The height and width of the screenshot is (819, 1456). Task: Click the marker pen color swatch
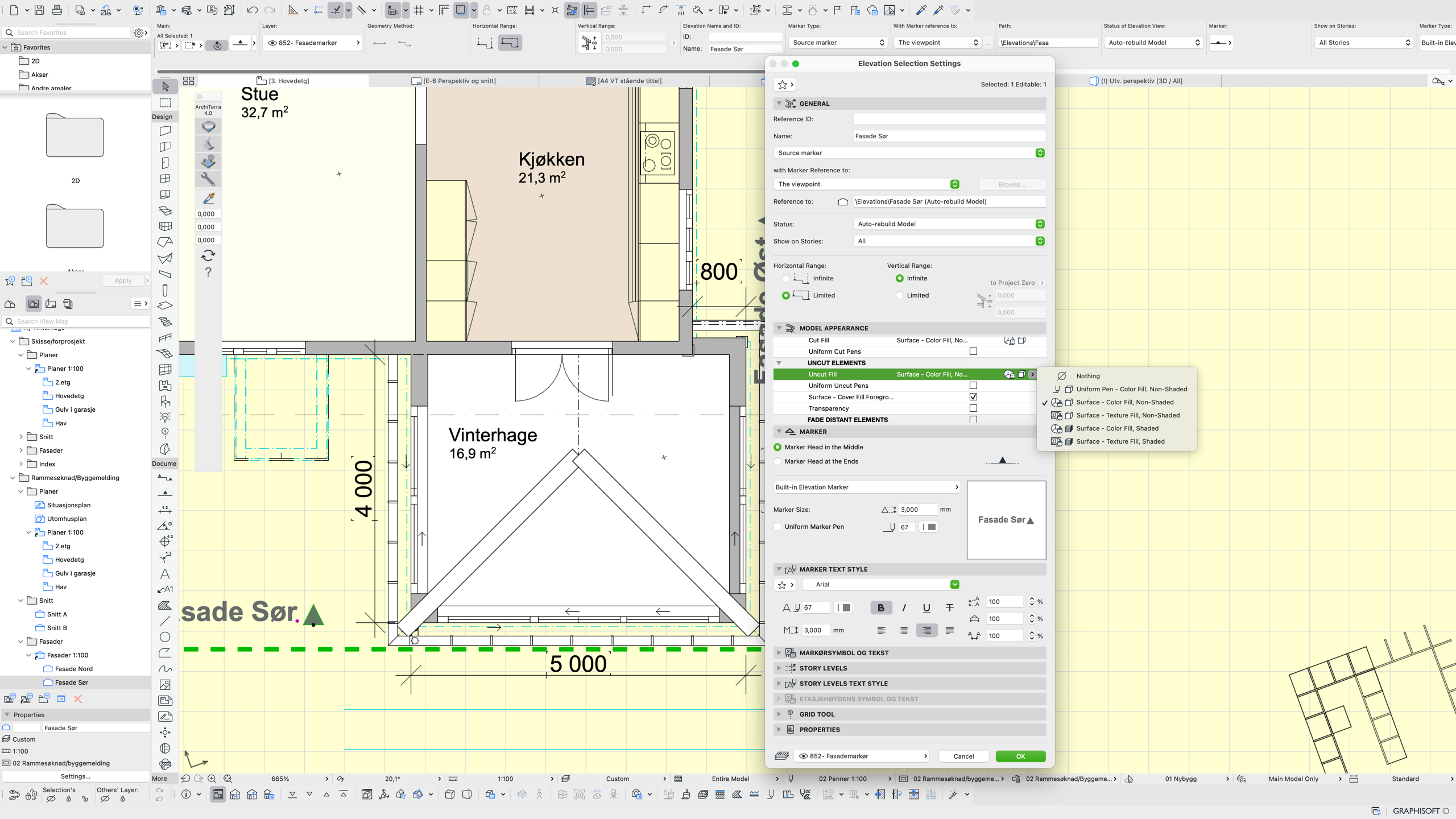931,527
